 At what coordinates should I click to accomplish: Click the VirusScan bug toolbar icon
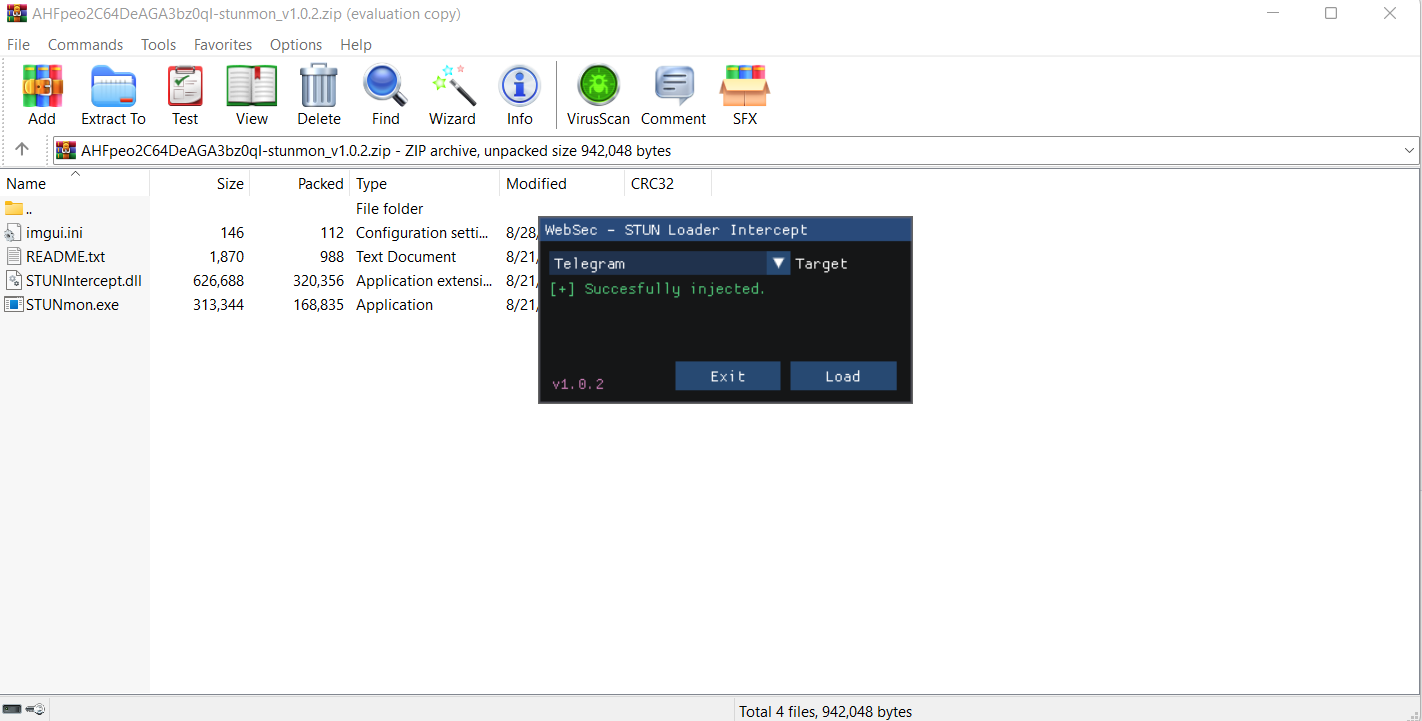click(599, 87)
